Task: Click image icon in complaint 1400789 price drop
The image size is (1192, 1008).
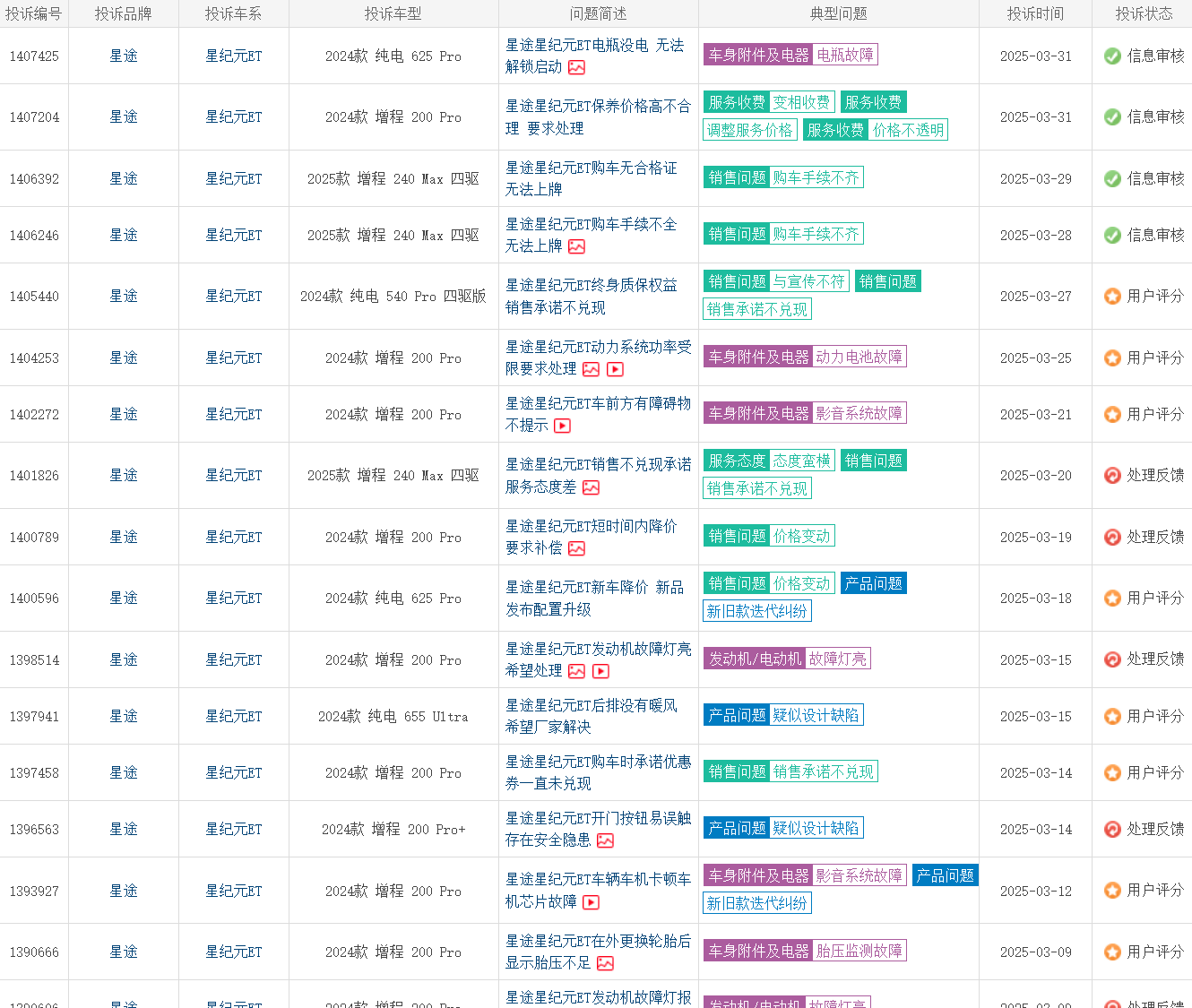Action: [x=576, y=549]
